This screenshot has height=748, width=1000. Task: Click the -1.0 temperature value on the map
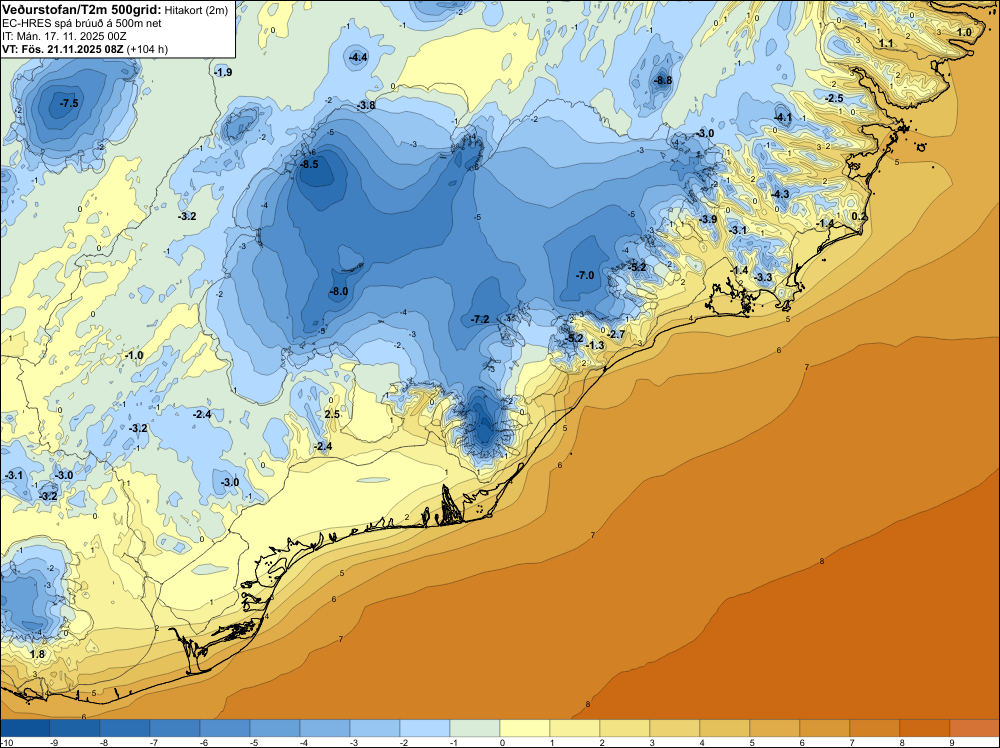[134, 355]
